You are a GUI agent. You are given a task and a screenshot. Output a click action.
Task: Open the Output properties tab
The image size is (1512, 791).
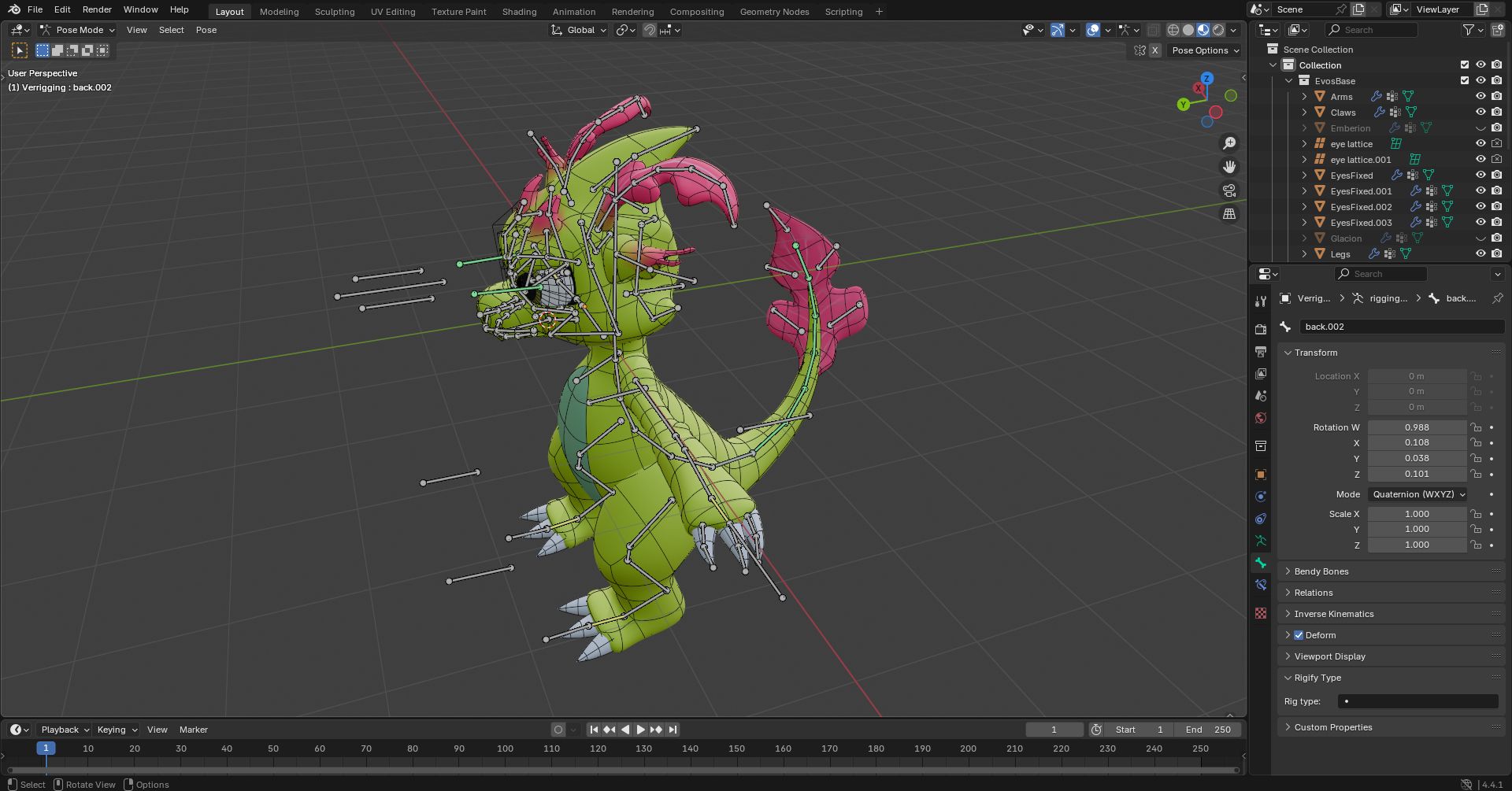1261,351
